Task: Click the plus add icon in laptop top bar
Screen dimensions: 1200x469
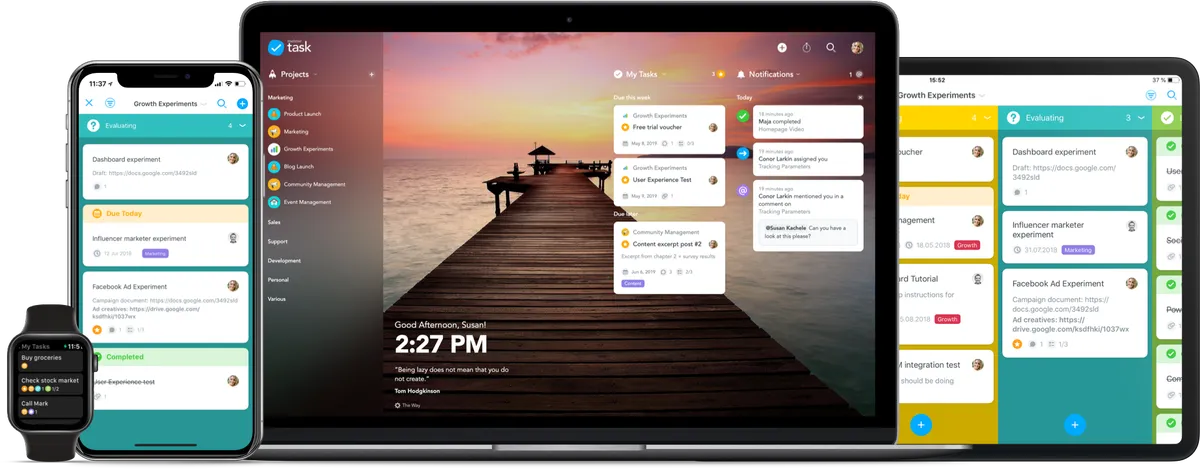Action: coord(782,47)
